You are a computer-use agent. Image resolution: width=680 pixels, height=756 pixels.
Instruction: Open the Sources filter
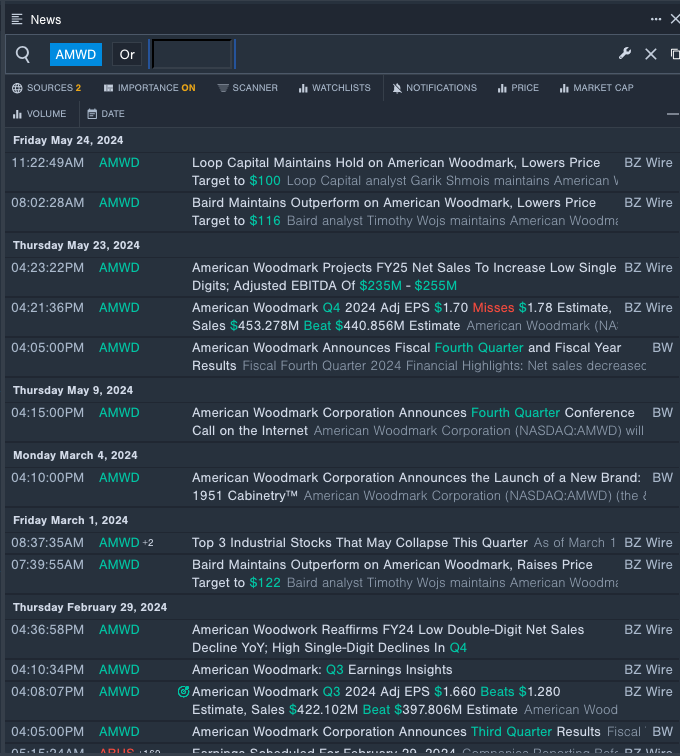(x=47, y=88)
